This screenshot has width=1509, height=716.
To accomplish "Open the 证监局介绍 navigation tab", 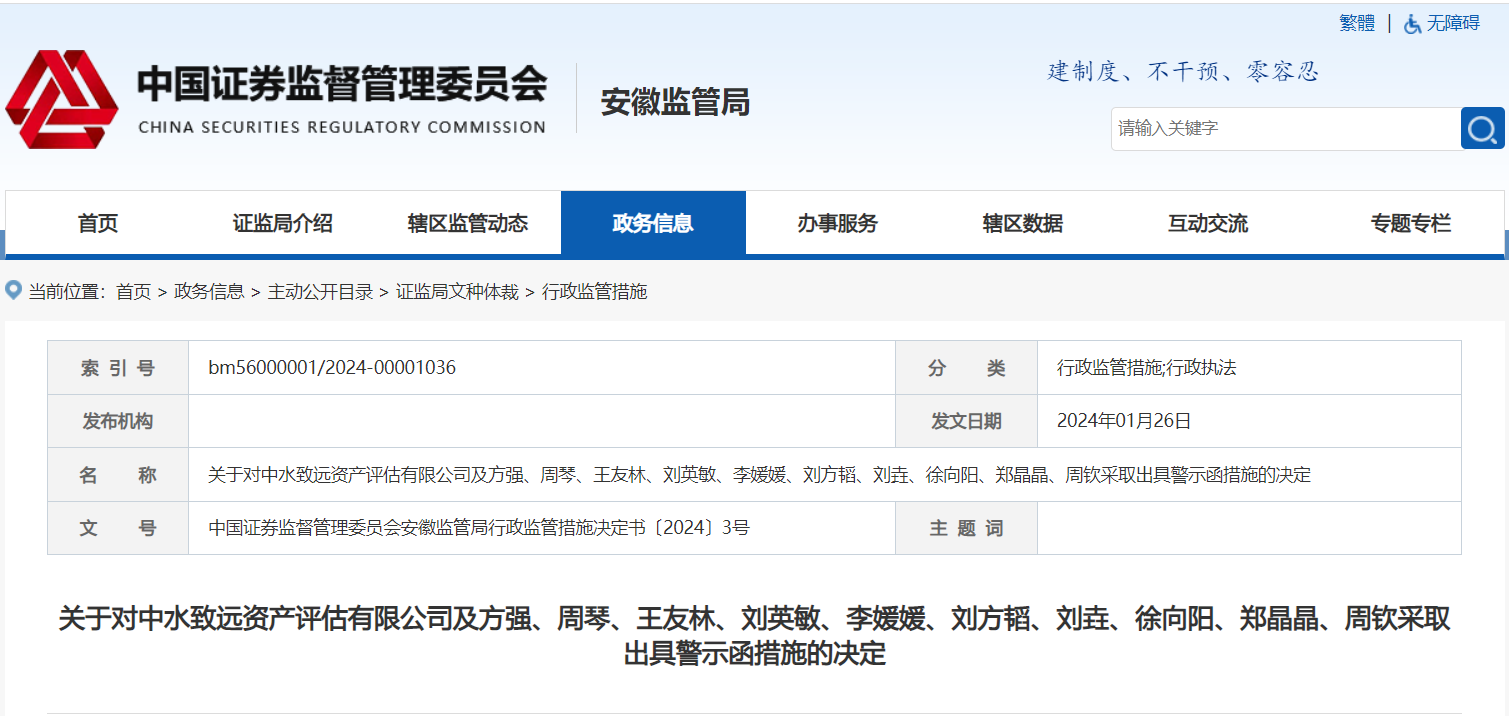I will [x=283, y=223].
